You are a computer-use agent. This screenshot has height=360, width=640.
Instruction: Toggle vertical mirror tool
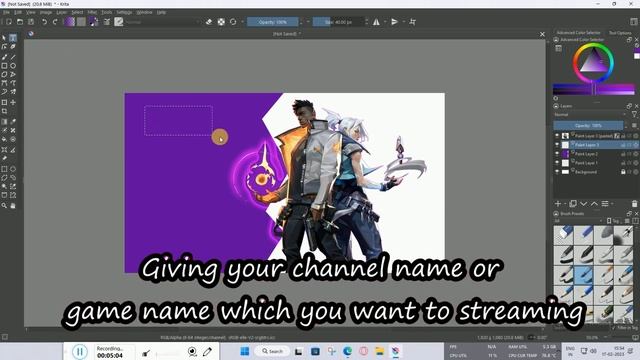tap(394, 22)
